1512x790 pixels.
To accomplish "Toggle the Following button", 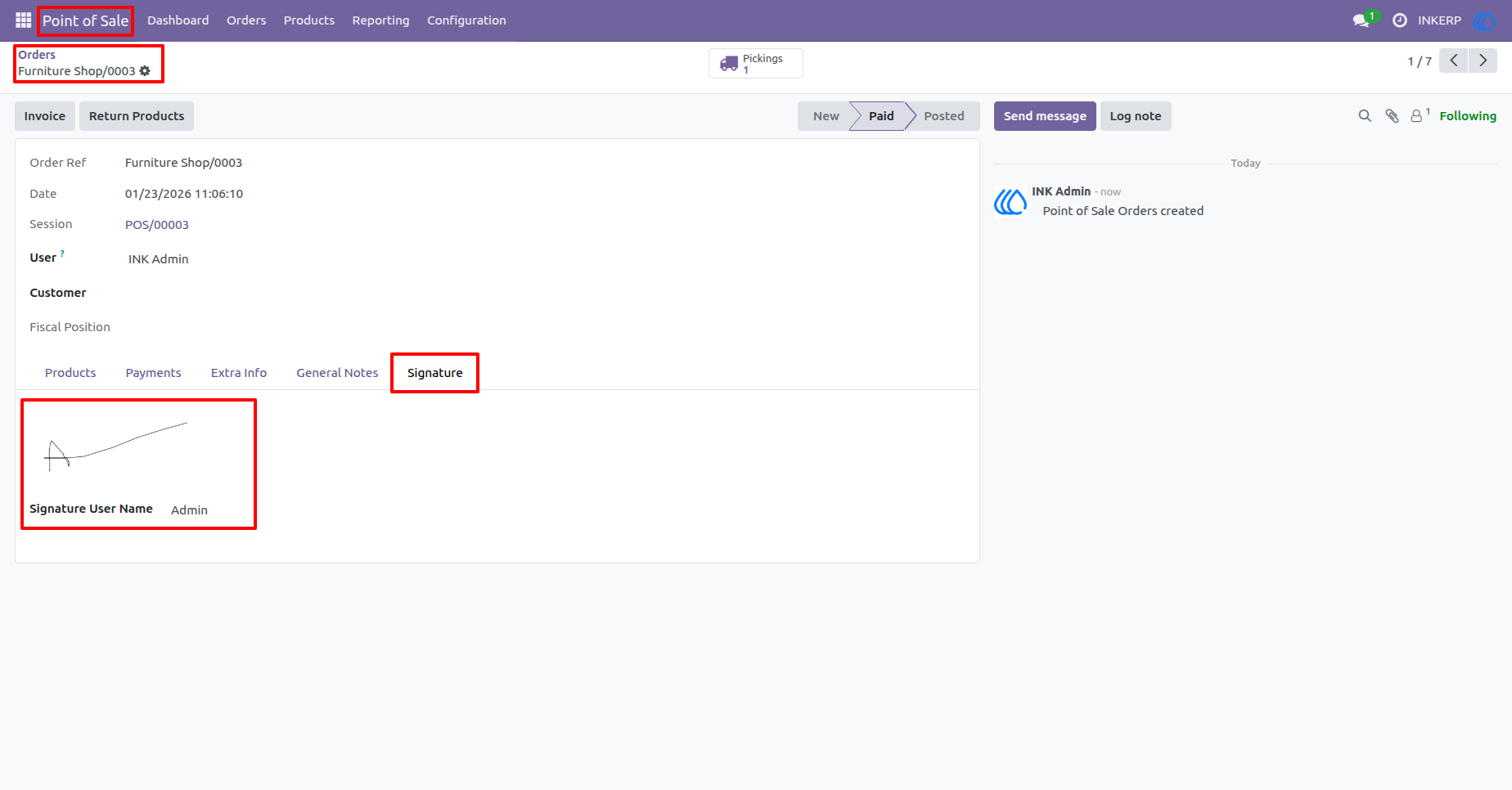I will point(1468,116).
